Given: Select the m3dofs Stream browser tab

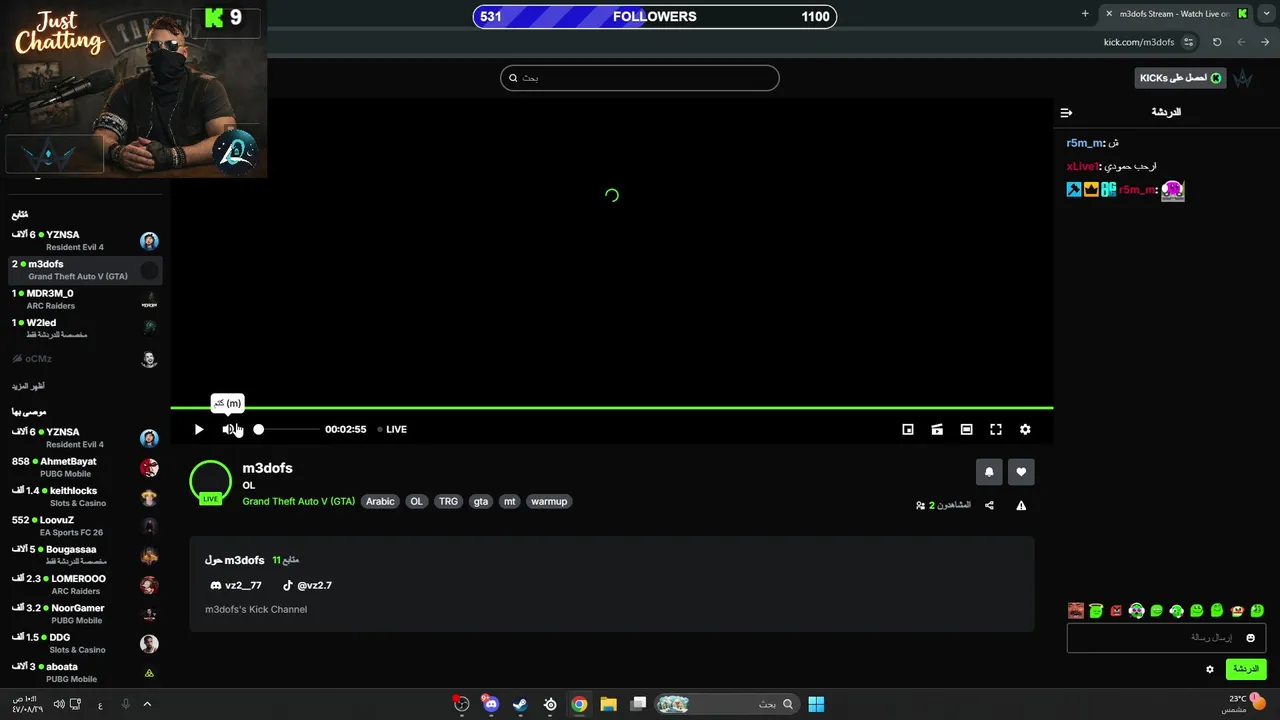Looking at the screenshot, I should pos(1176,14).
